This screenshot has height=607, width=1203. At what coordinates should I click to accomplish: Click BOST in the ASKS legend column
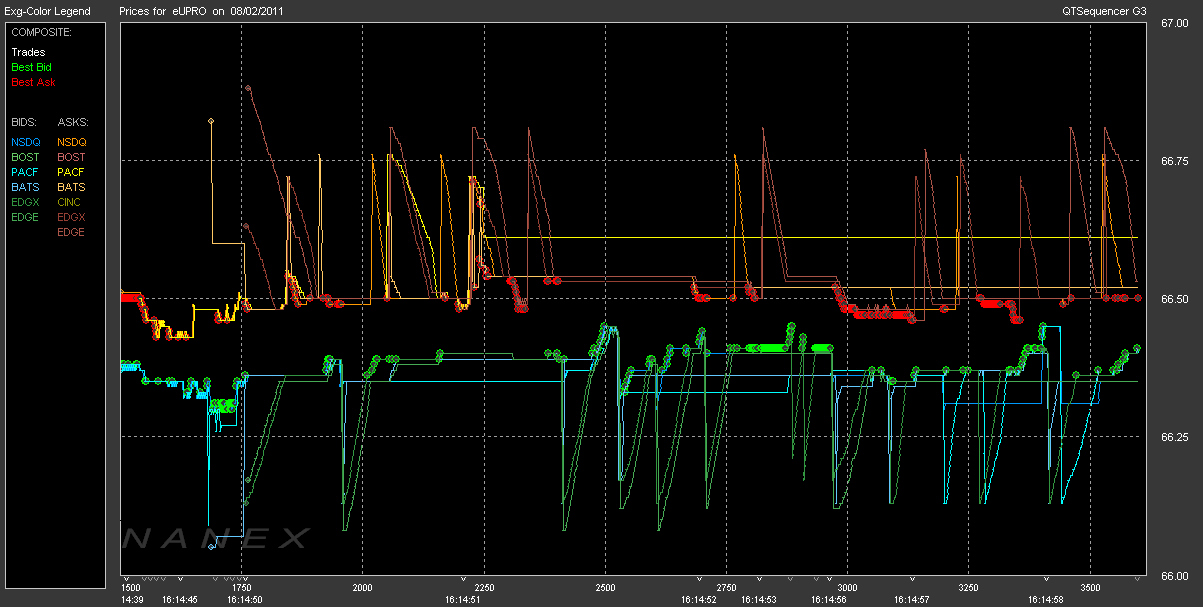click(71, 157)
